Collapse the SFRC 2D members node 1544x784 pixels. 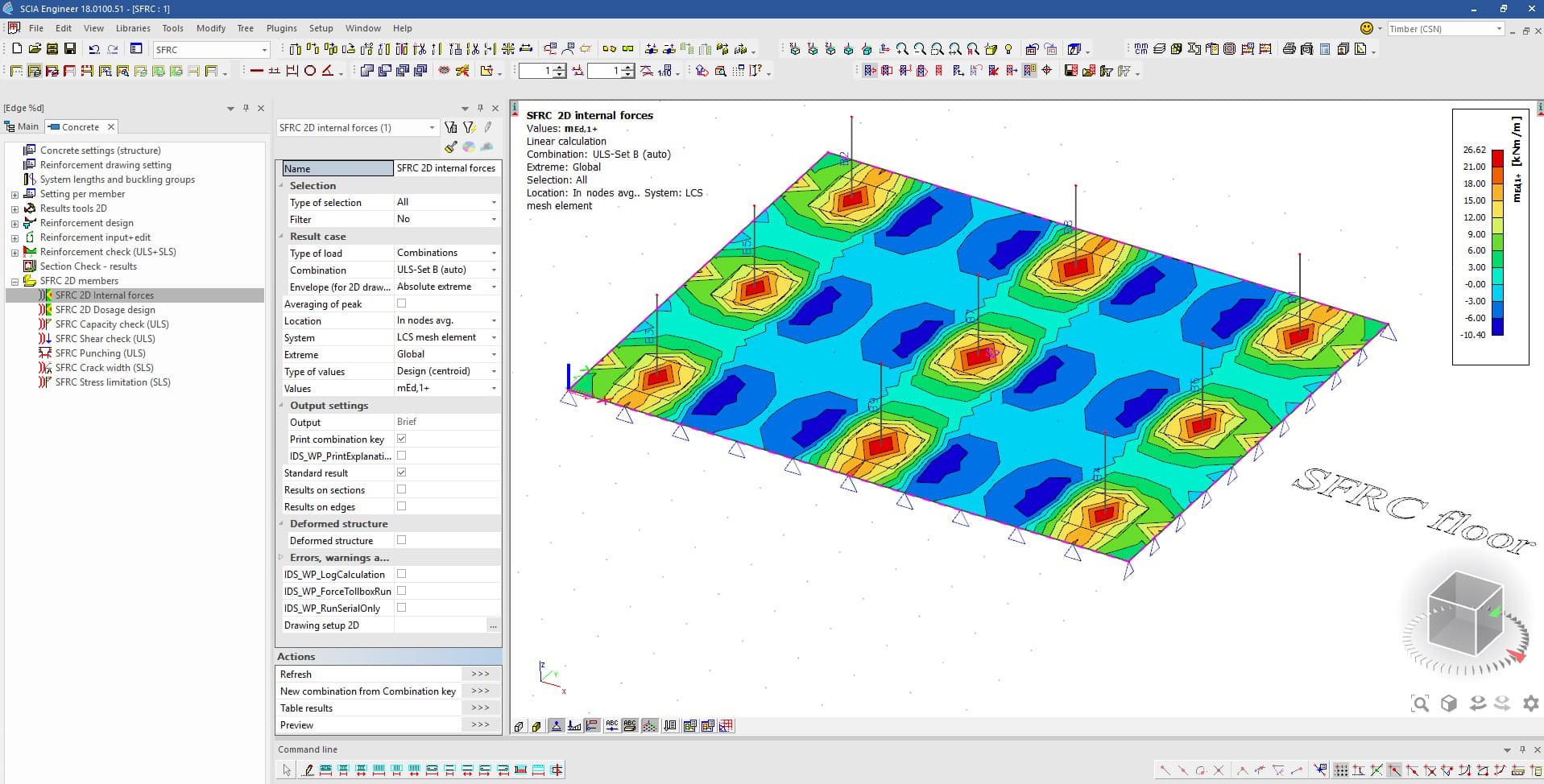14,282
